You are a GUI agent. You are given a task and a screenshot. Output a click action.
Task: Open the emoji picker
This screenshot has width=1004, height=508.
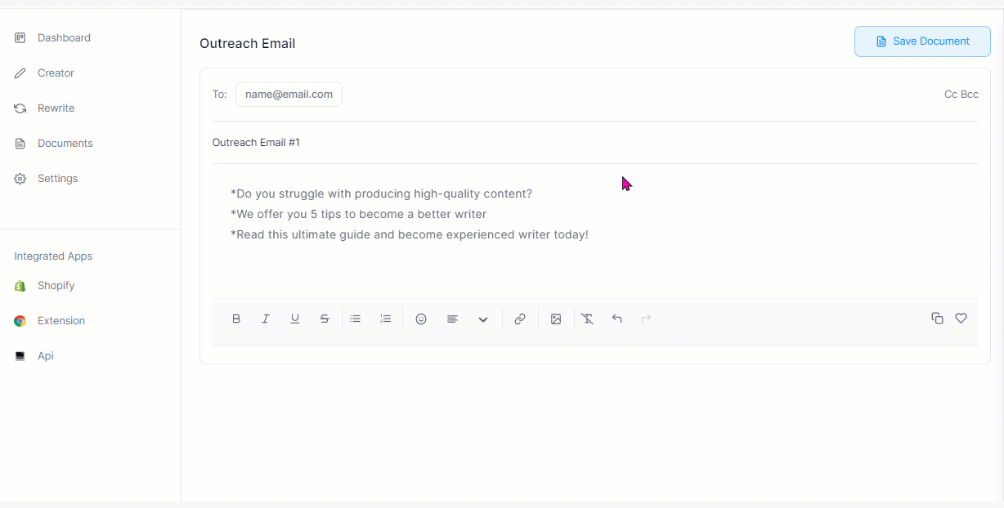(421, 319)
